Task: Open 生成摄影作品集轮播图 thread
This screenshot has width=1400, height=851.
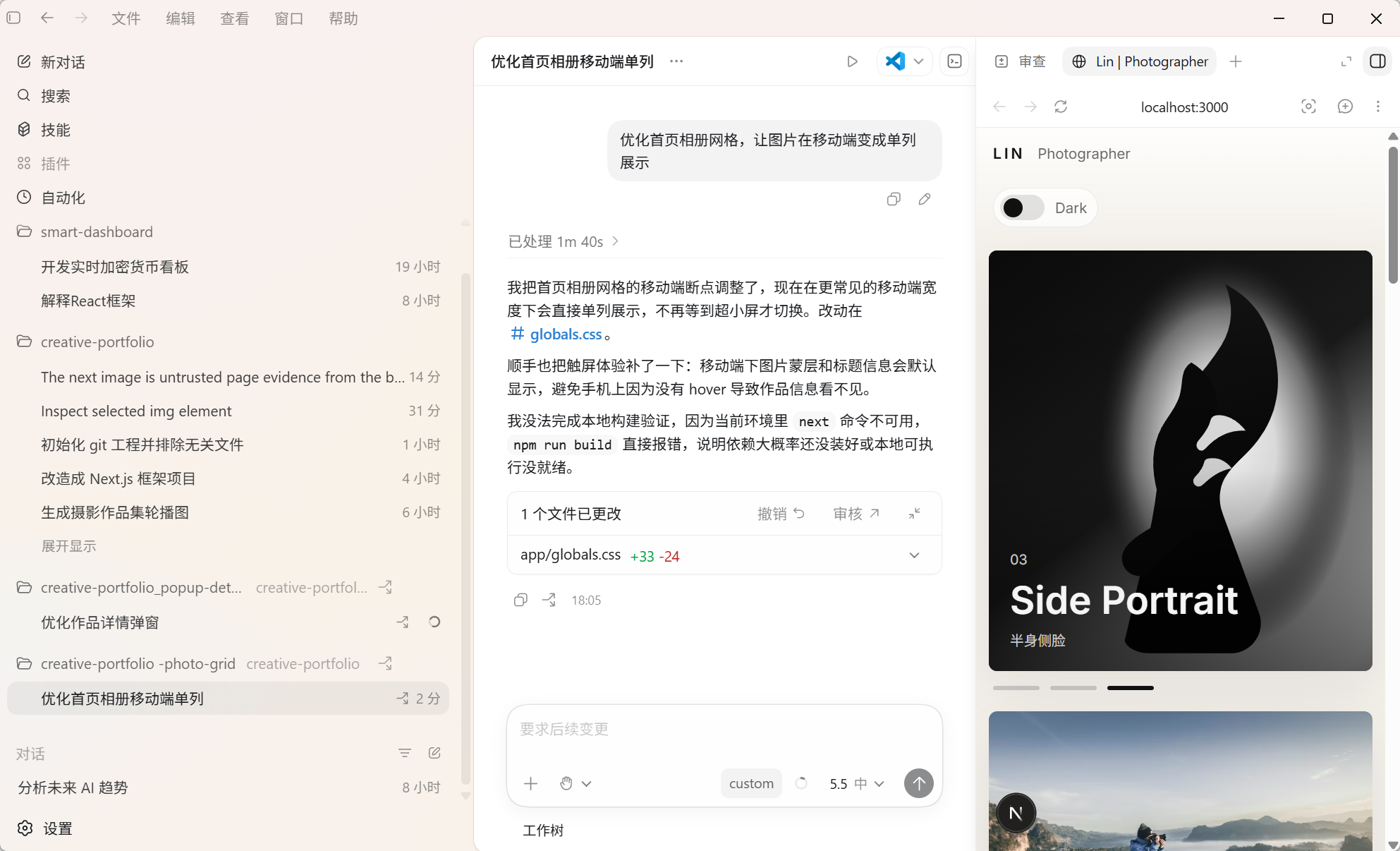Action: coord(228,512)
